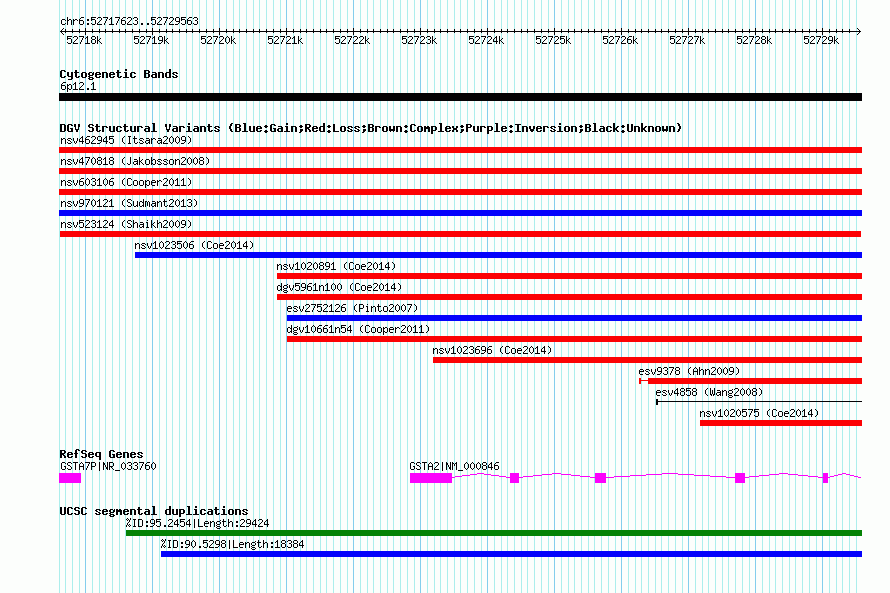This screenshot has height=593, width=890.
Task: Click the third GSTA2 exon square
Action: (x=601, y=478)
